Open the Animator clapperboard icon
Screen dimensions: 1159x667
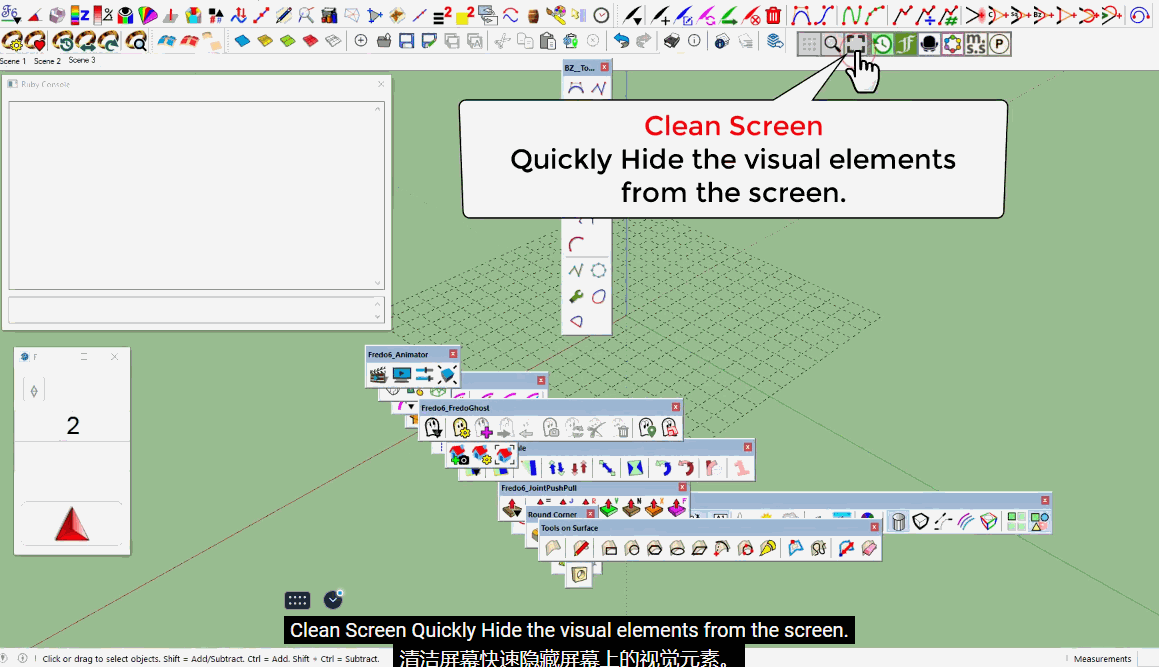click(x=378, y=375)
